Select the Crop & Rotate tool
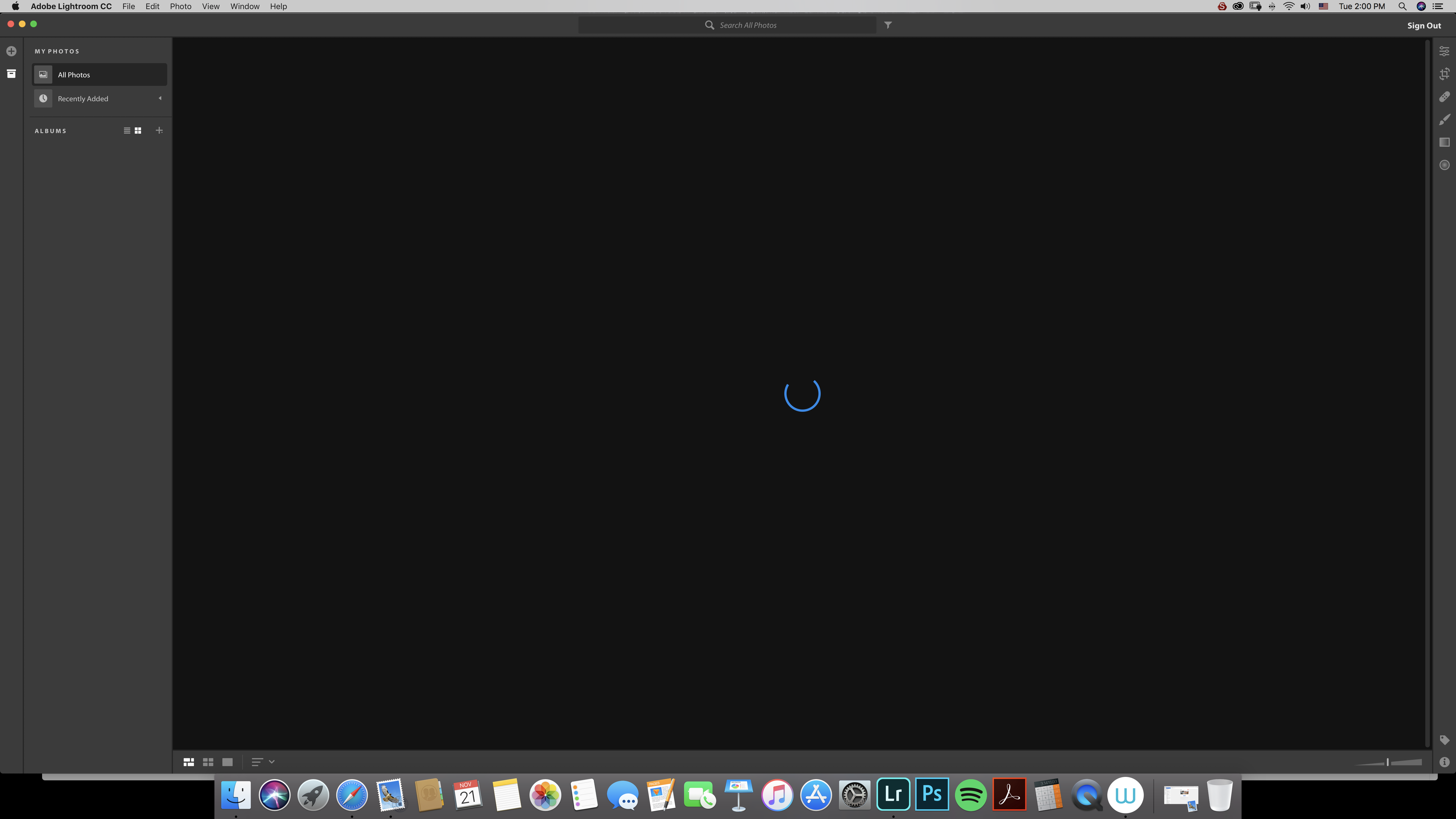Screen dimensions: 1456x819 1444,74
